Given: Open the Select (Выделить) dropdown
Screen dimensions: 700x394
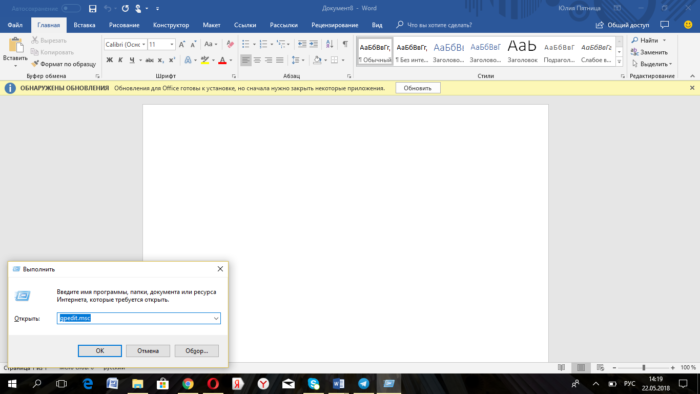Looking at the screenshot, I should point(652,64).
